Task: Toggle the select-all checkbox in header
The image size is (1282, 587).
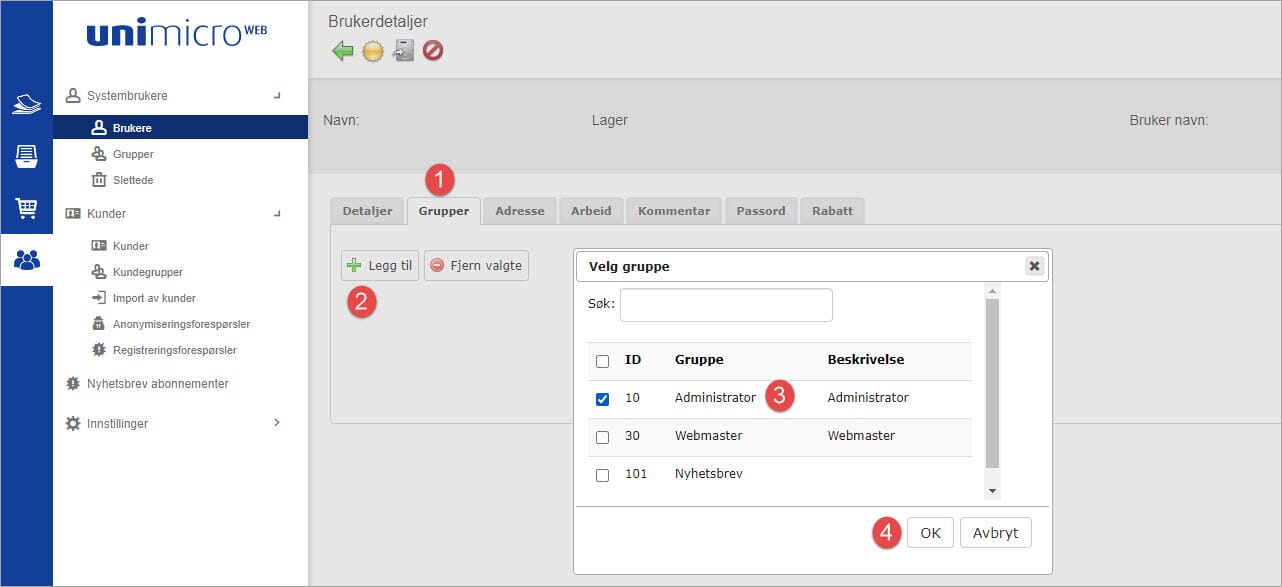Action: pyautogui.click(x=602, y=361)
